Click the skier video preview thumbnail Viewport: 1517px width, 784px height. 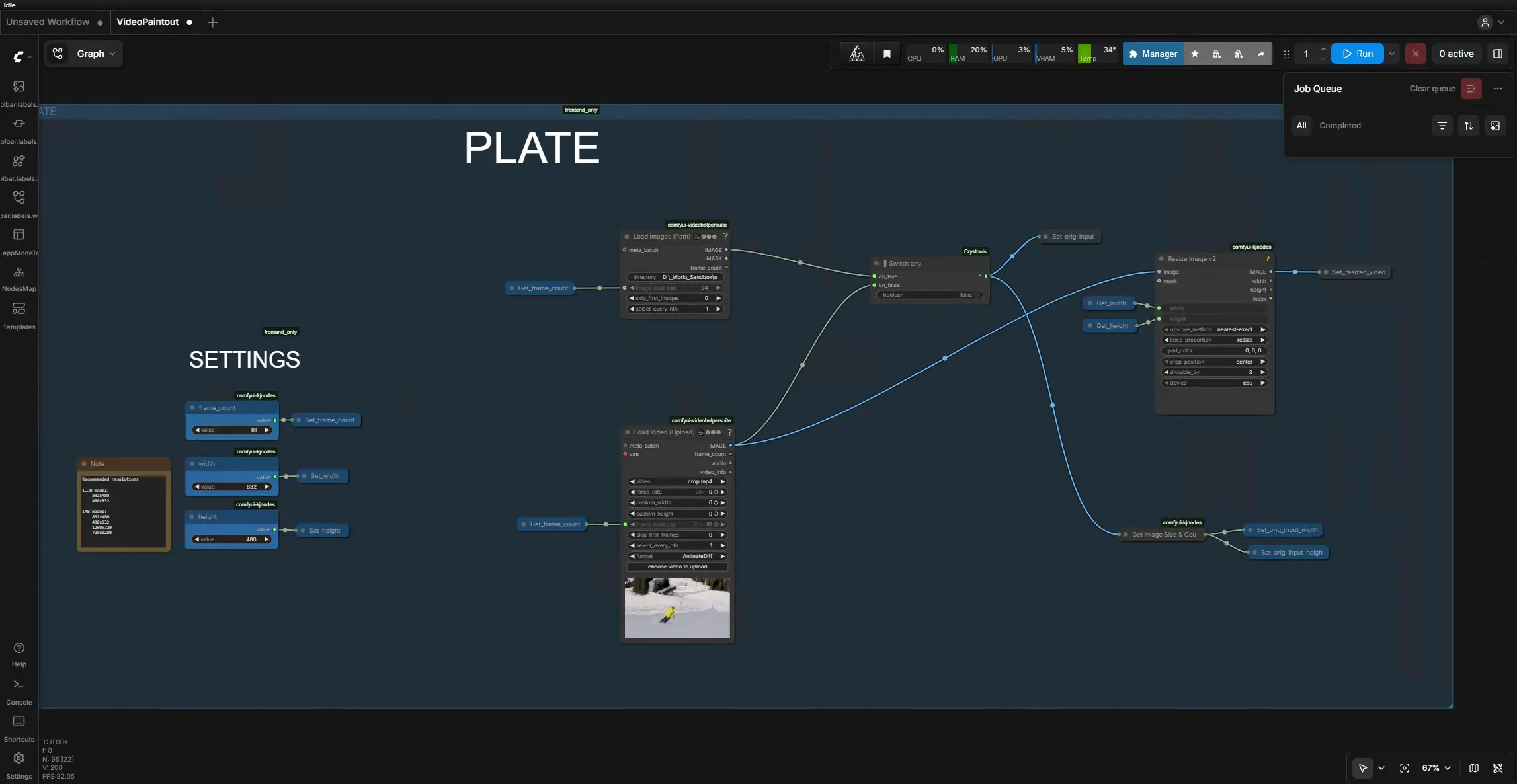click(677, 608)
